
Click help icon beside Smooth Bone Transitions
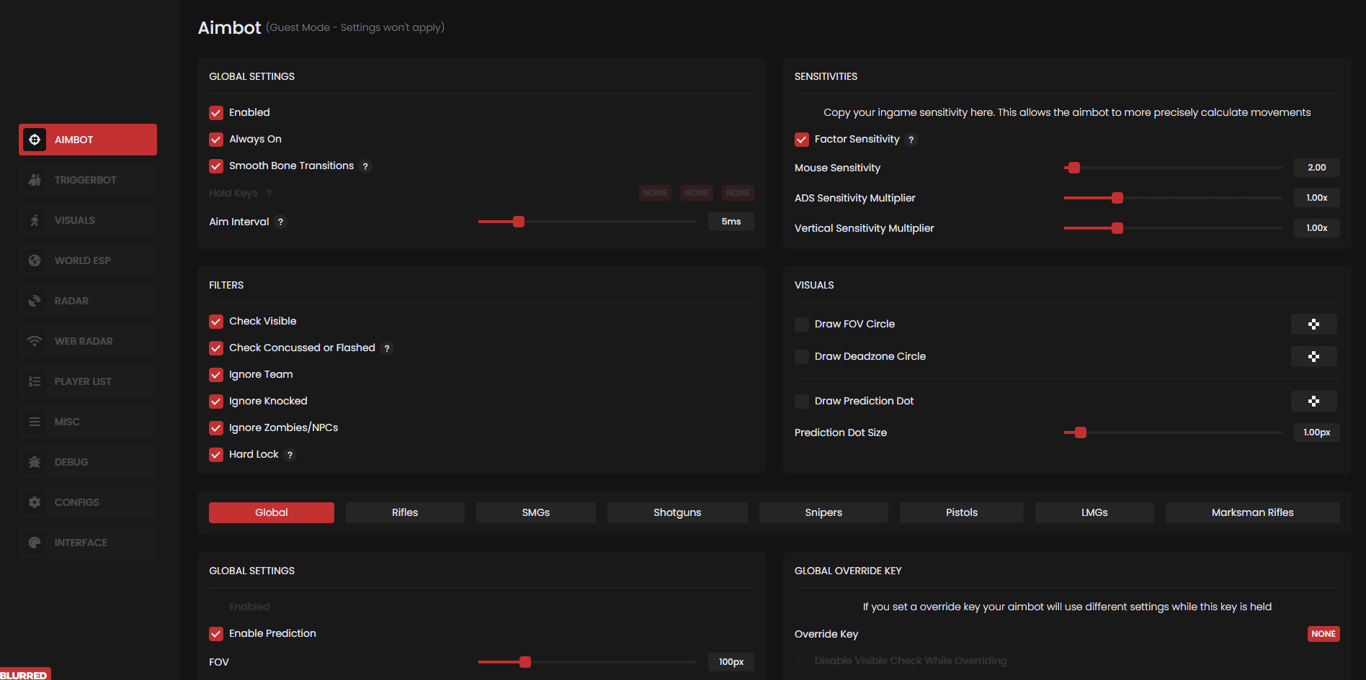click(x=366, y=166)
